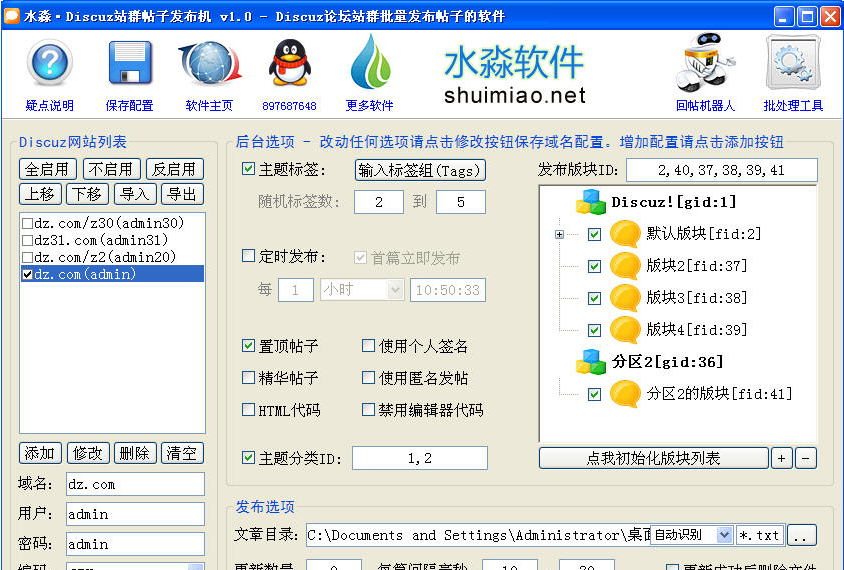Click 导入 button

point(135,194)
